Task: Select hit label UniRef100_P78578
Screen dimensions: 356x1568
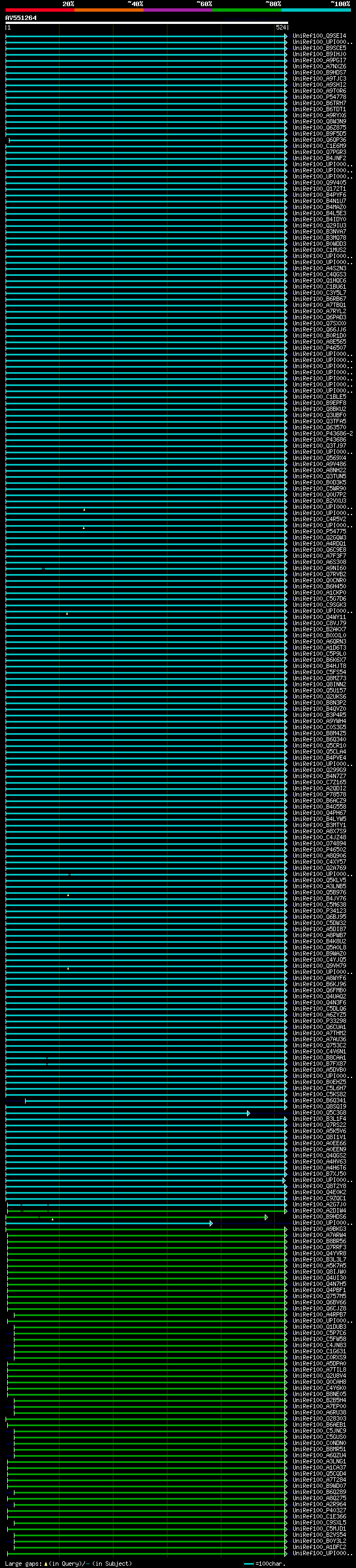Action: point(319,794)
